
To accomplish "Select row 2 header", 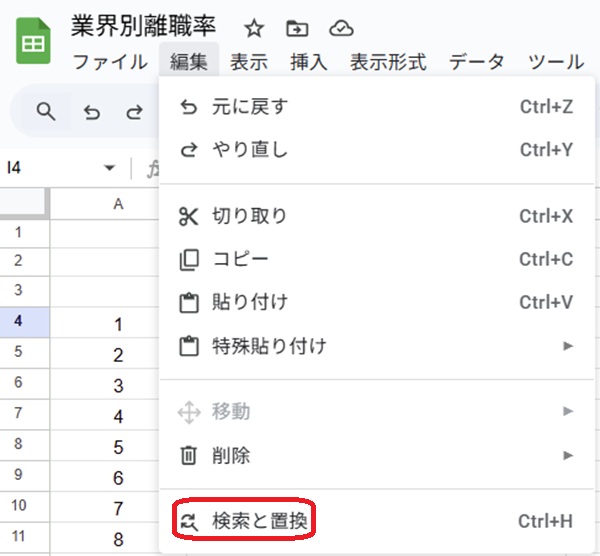I will tap(24, 262).
